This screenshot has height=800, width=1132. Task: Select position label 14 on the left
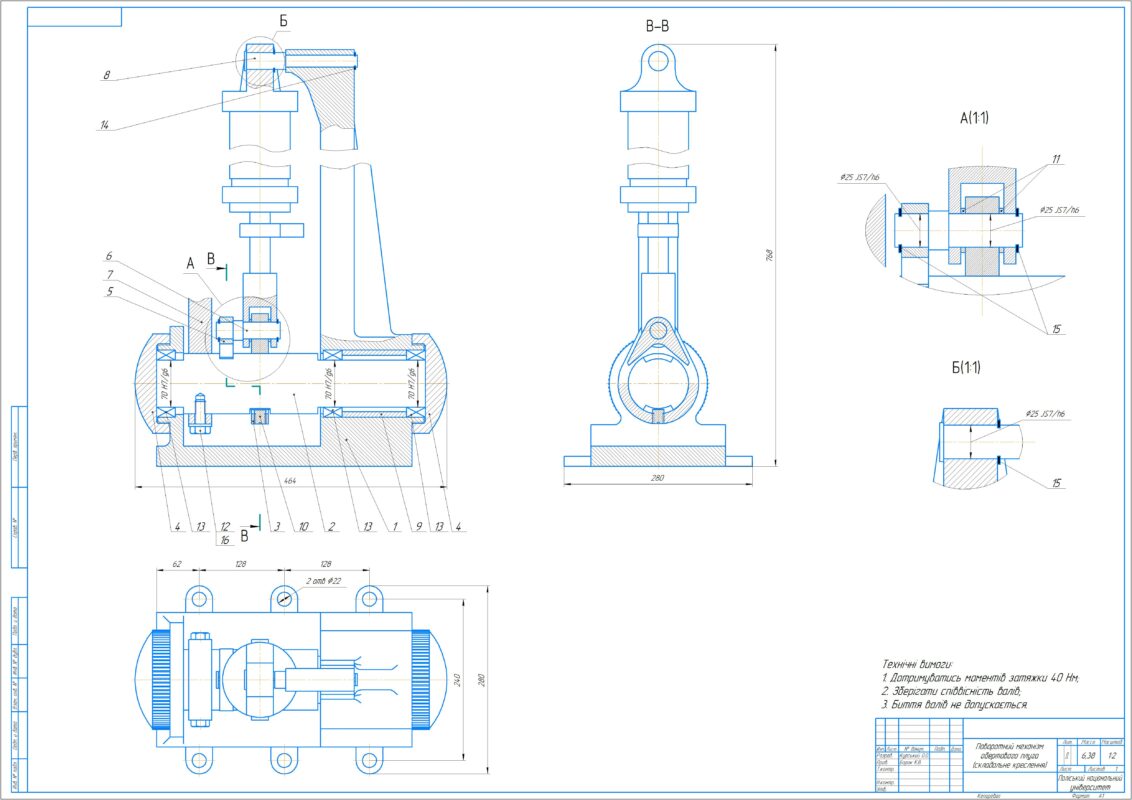[105, 126]
